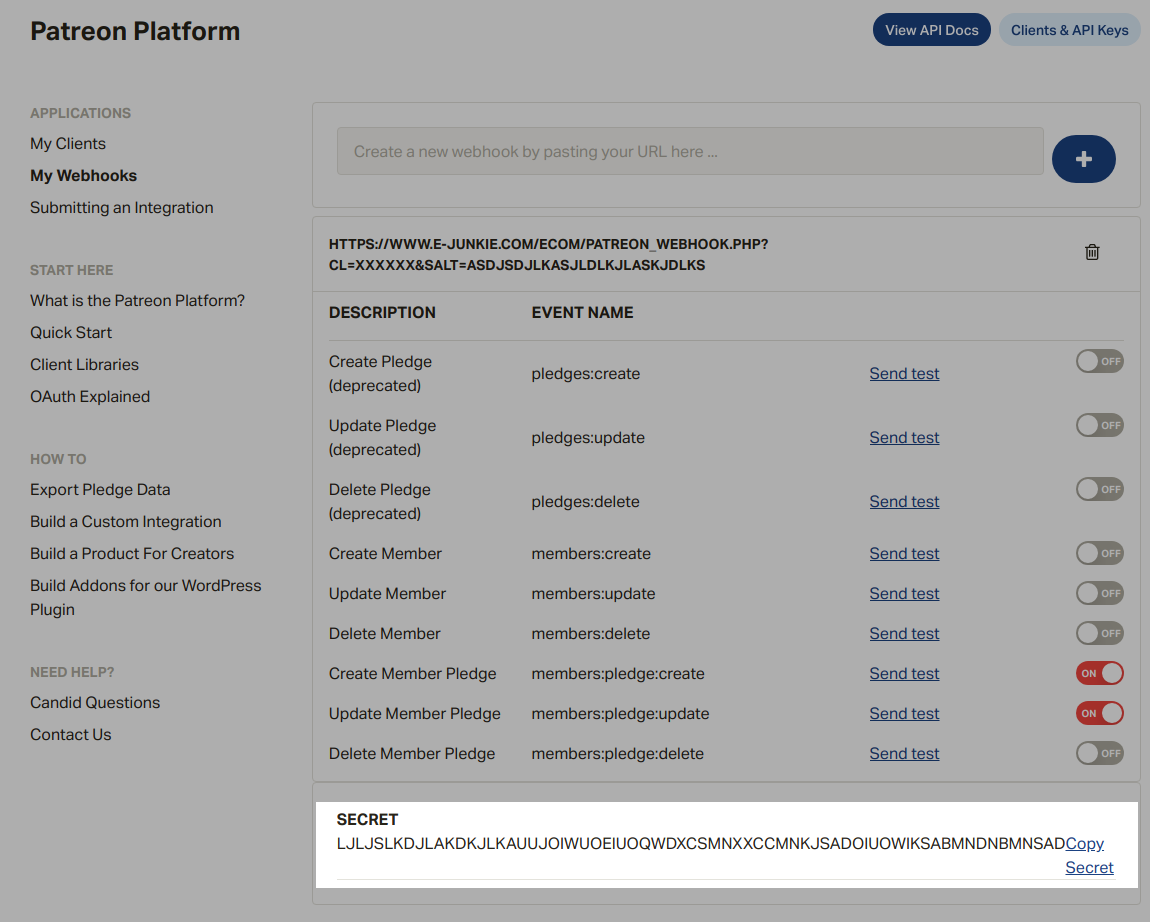Image resolution: width=1150 pixels, height=922 pixels.
Task: Click the Copy Secret link
Action: click(x=1085, y=844)
